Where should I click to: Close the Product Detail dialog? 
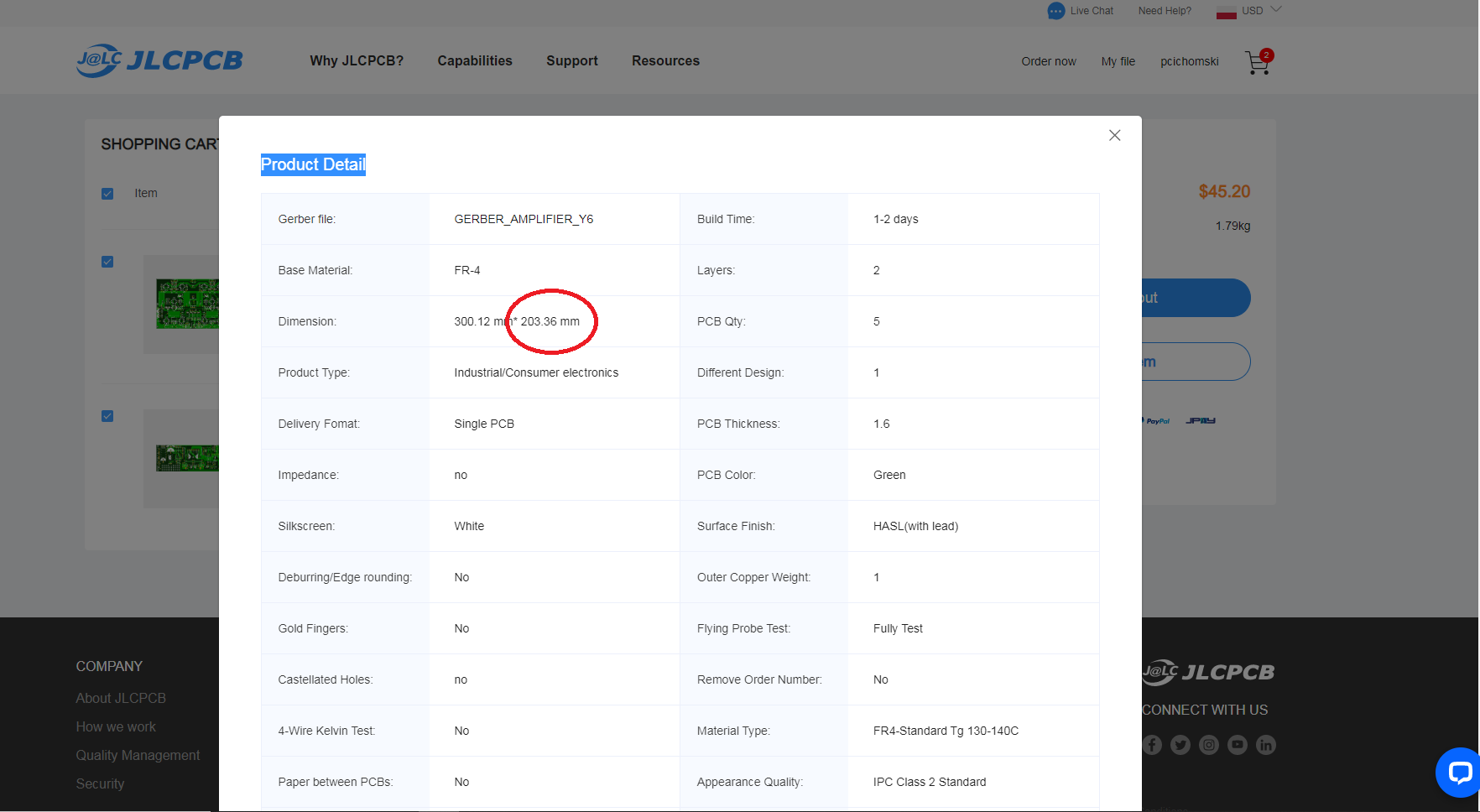pyautogui.click(x=1114, y=135)
